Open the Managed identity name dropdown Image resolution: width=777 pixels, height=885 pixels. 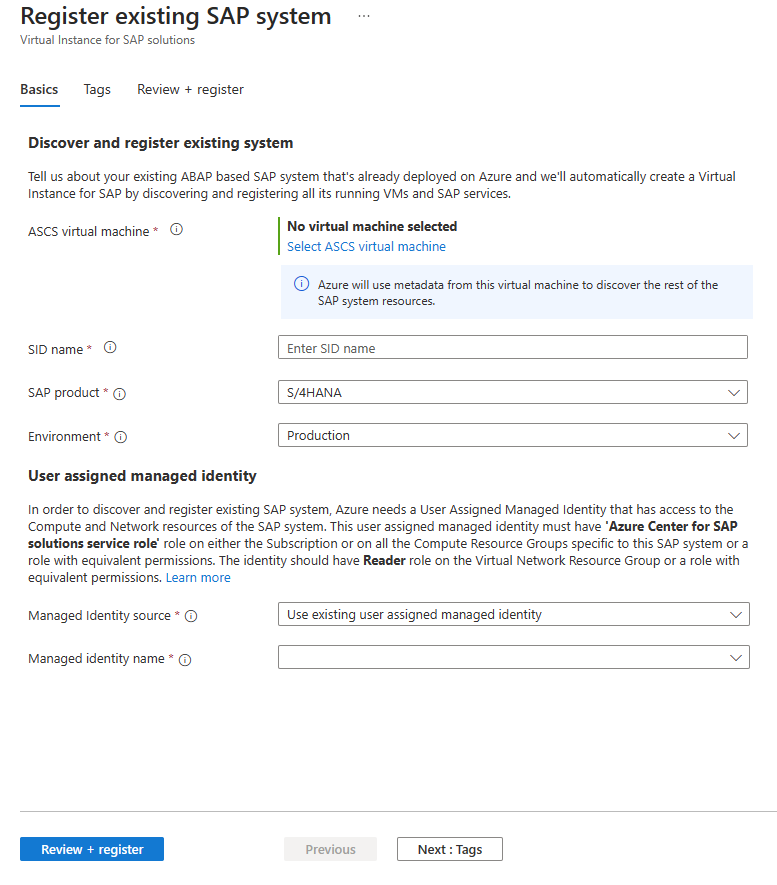click(x=513, y=658)
